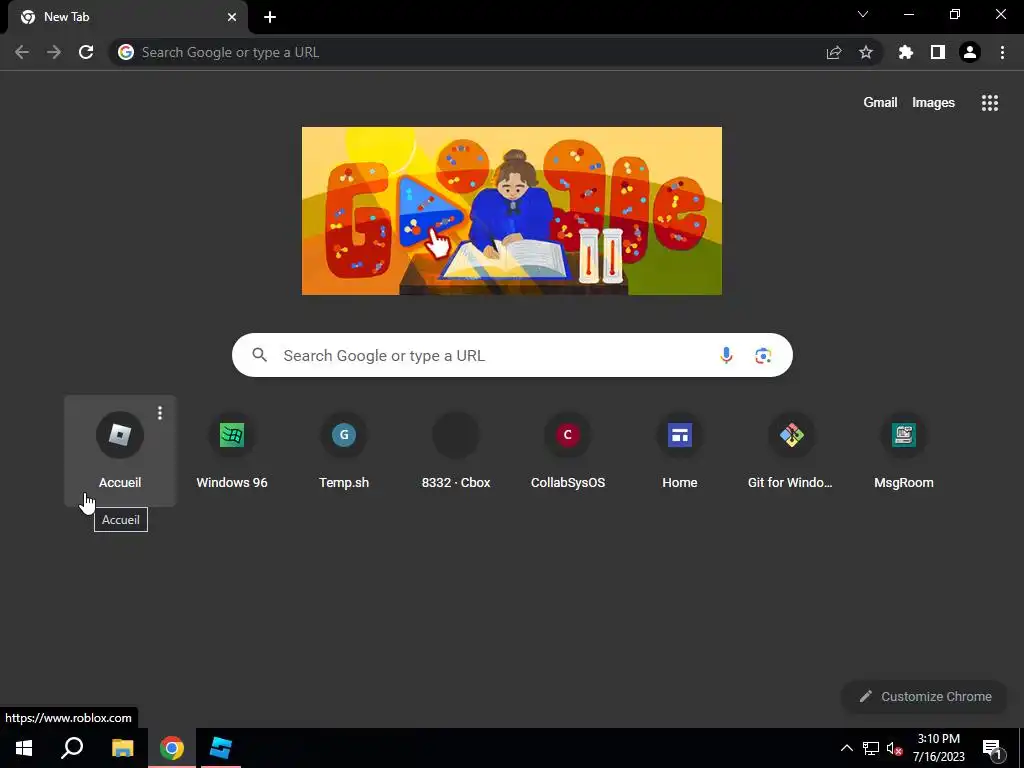
Task: Open Windows taskbar search
Action: (x=72, y=748)
